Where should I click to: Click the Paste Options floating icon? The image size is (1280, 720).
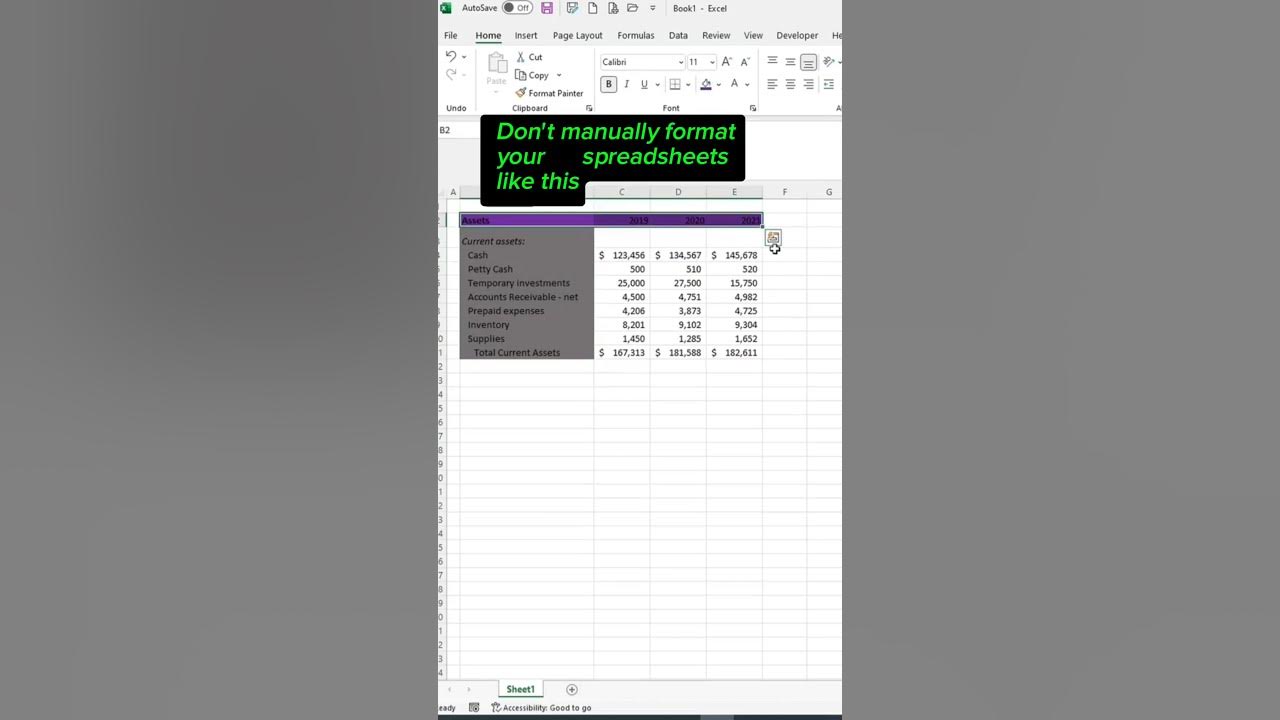[x=773, y=238]
